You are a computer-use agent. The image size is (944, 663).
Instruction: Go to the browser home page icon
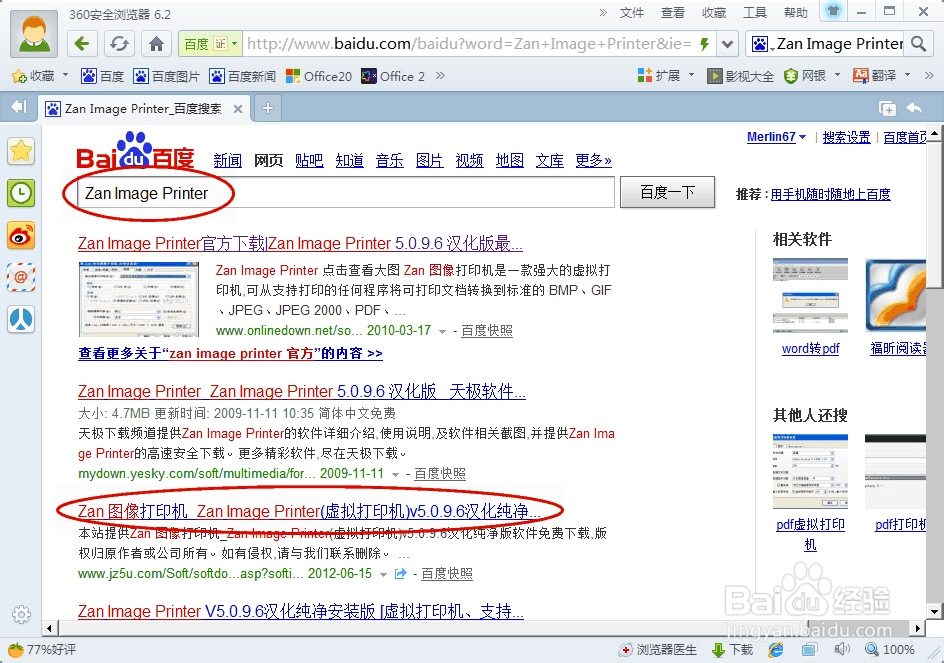coord(157,43)
